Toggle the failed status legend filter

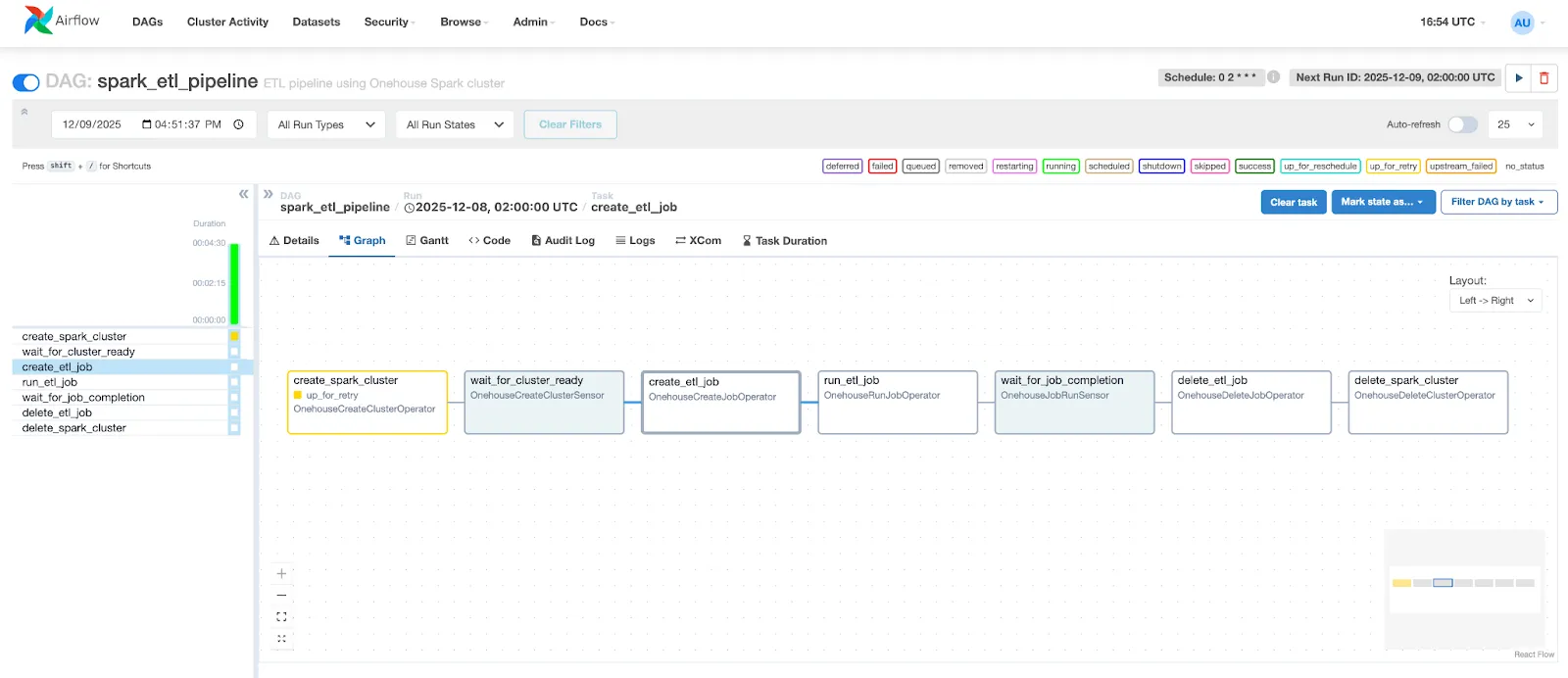click(882, 166)
